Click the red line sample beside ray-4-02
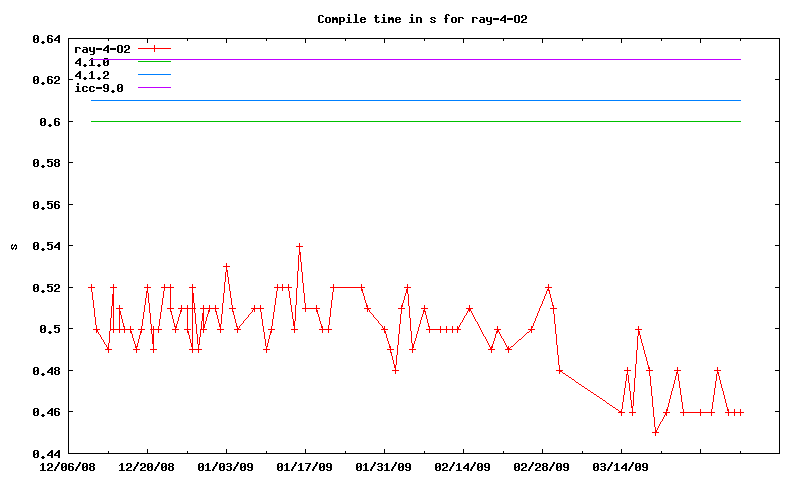The width and height of the screenshot is (800, 480). click(x=155, y=48)
